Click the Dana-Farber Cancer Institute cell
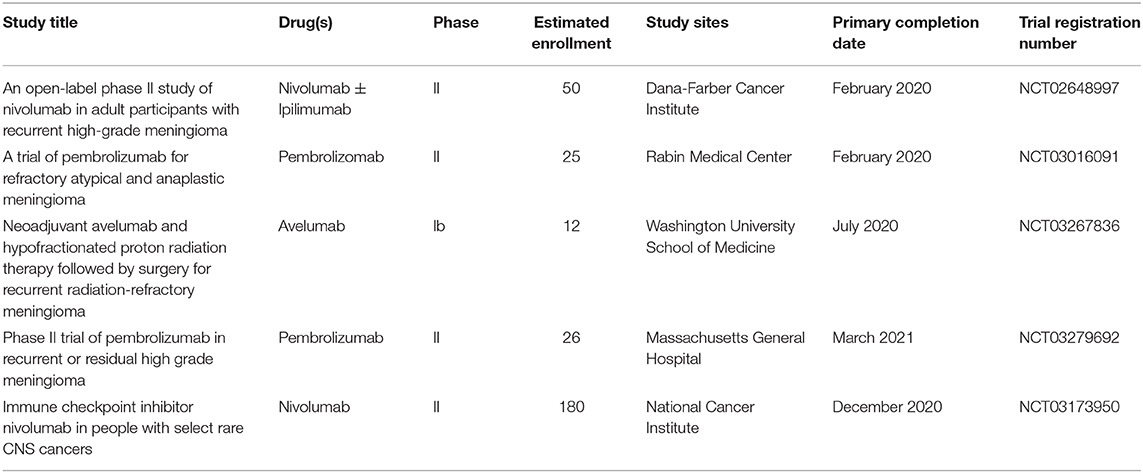This screenshot has height=473, width=1143. pos(715,99)
